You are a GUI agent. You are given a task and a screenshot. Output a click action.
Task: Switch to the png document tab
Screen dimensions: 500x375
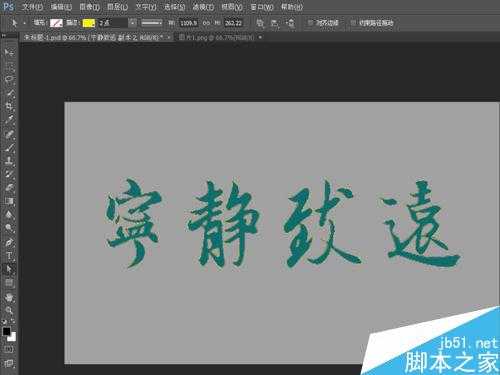tap(219, 38)
